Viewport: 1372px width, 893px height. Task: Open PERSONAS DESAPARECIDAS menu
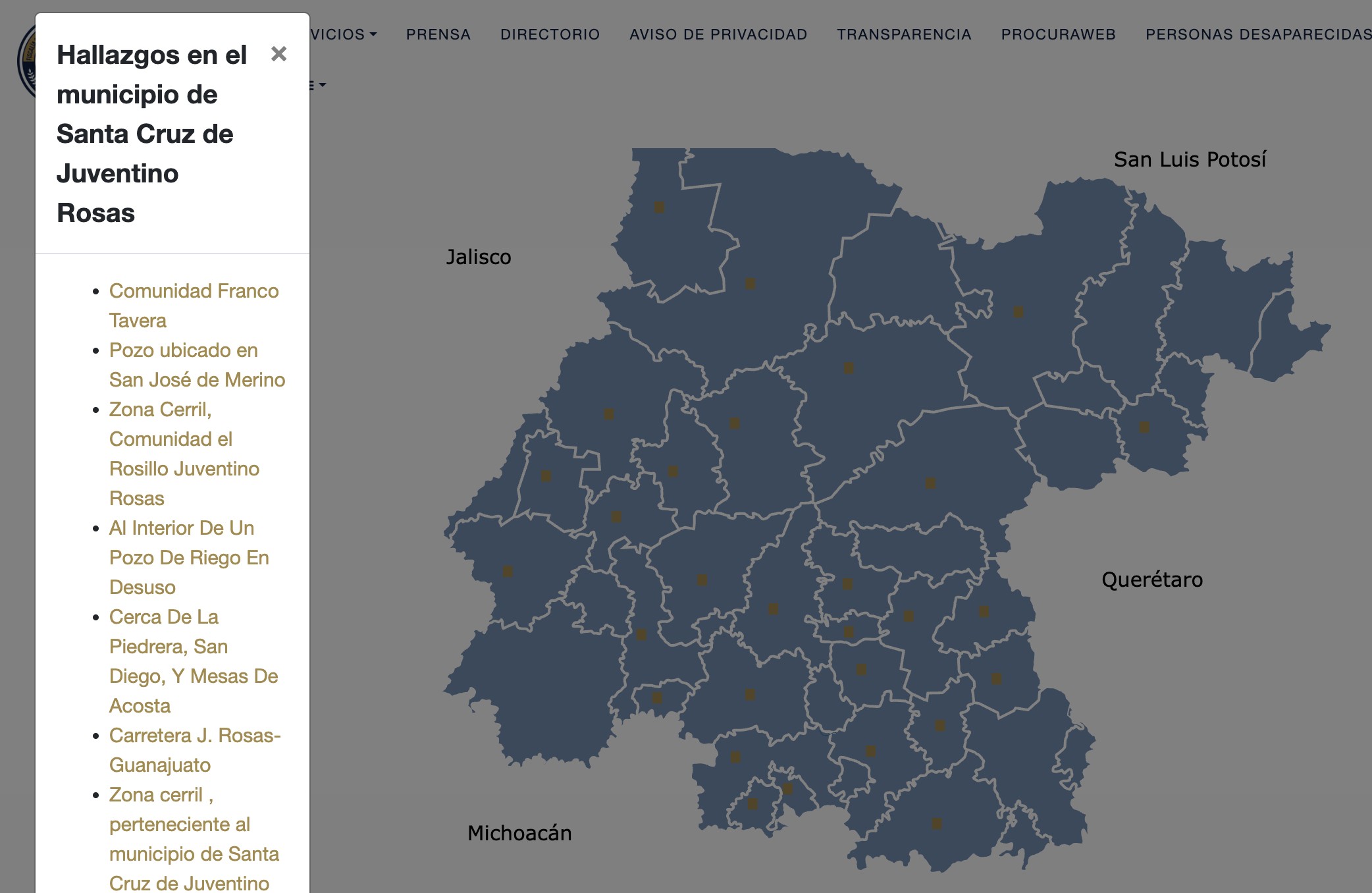(x=1257, y=34)
